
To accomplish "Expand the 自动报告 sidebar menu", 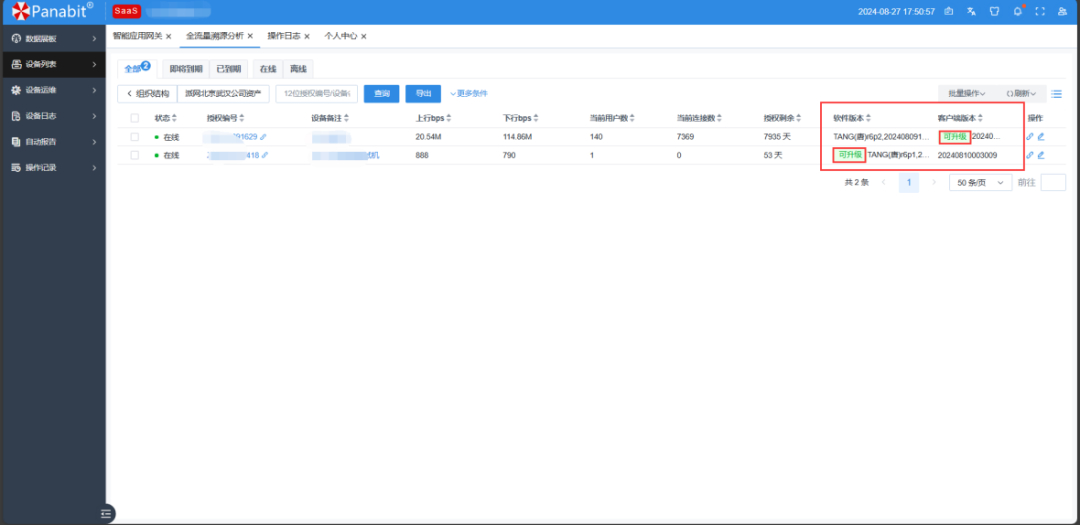I will coord(94,142).
